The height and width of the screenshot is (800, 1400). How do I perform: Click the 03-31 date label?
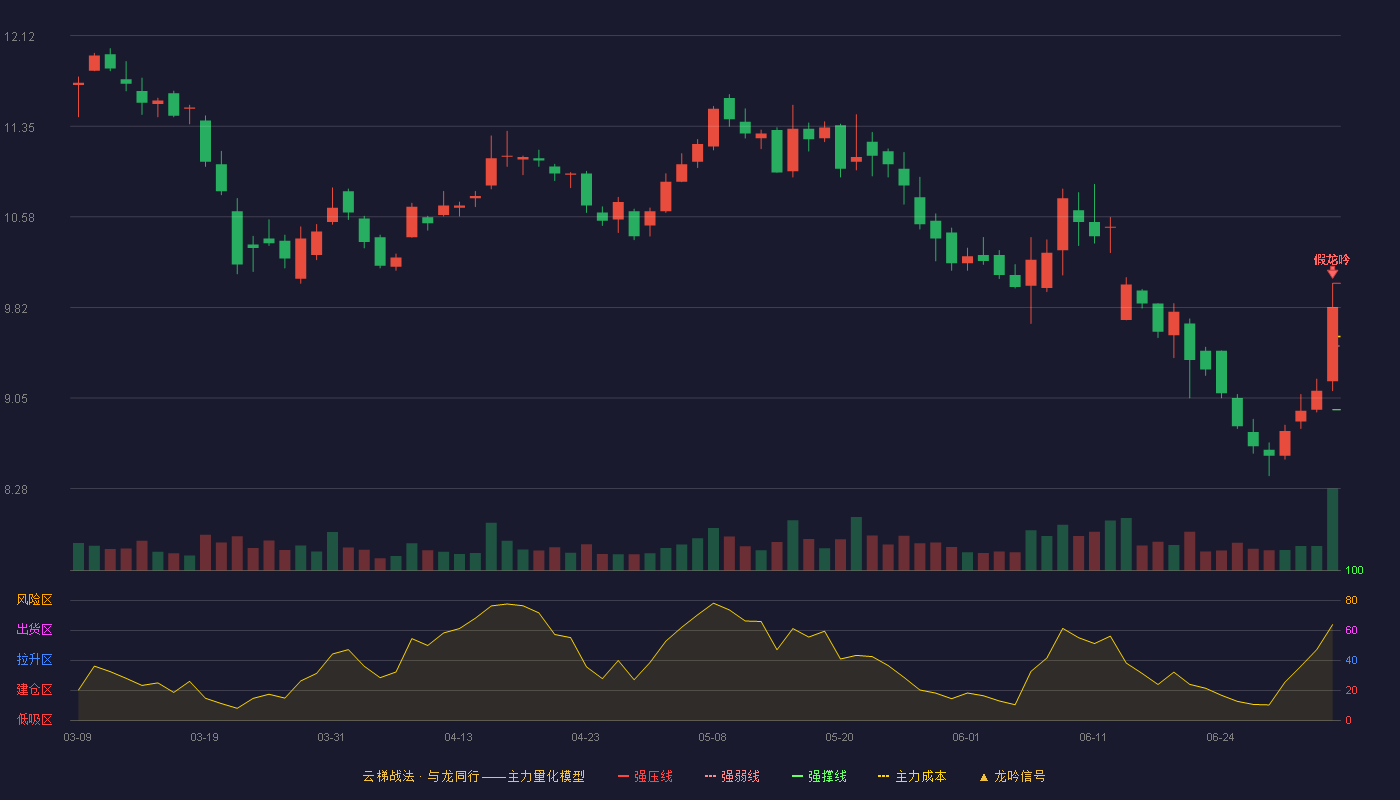(331, 737)
